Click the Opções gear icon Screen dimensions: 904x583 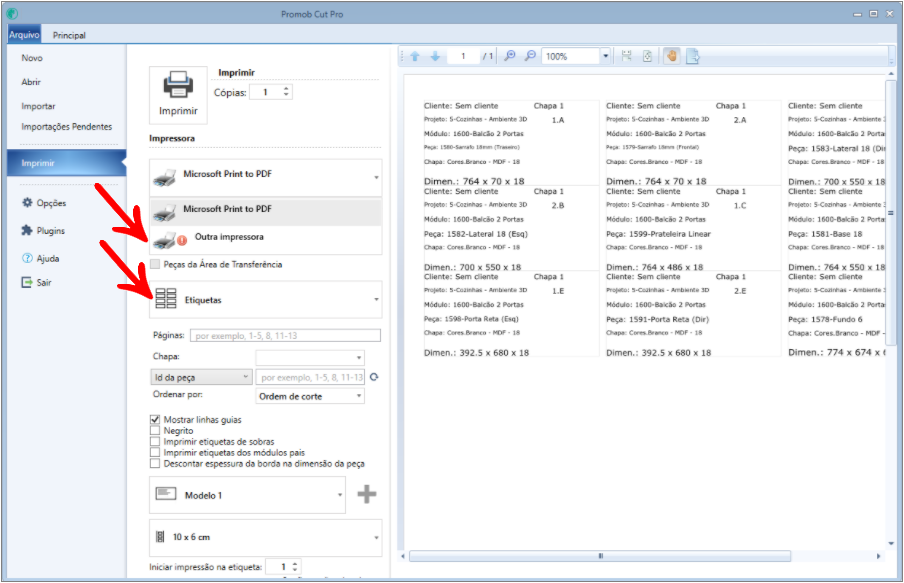27,202
